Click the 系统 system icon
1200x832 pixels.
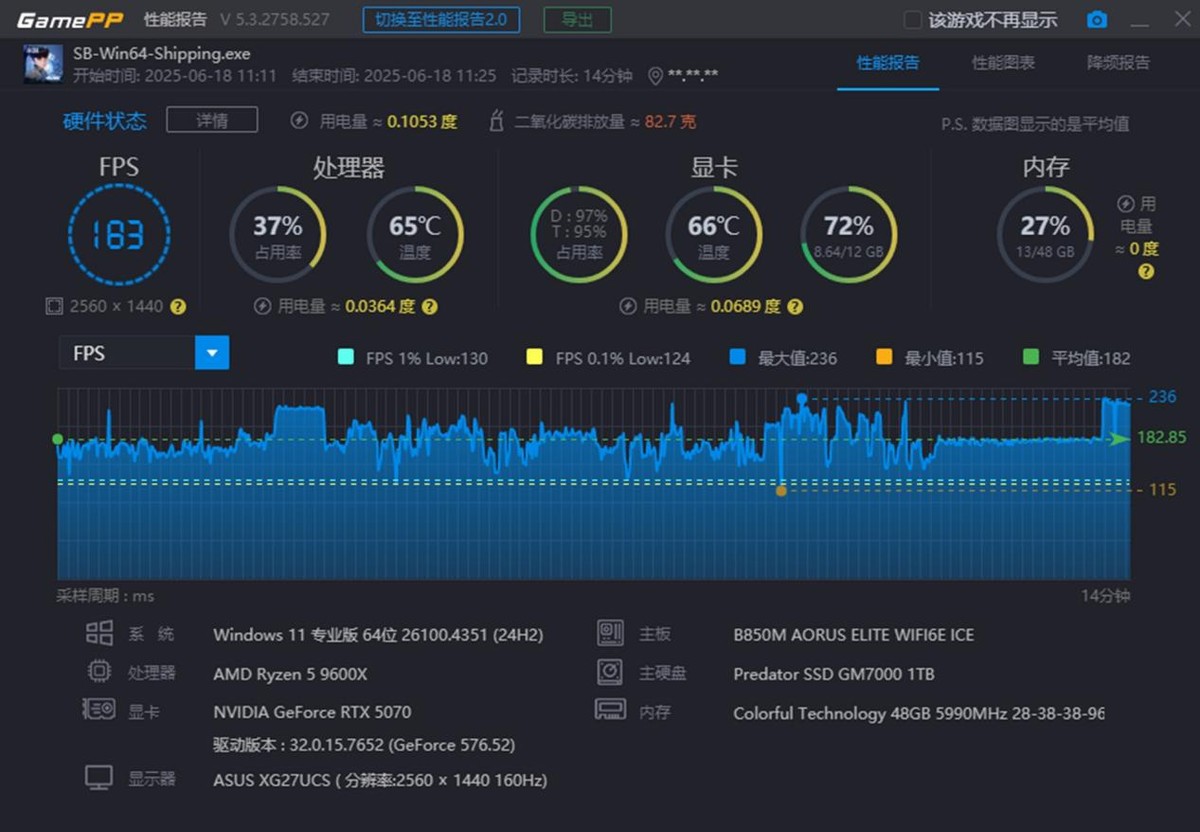(x=99, y=633)
